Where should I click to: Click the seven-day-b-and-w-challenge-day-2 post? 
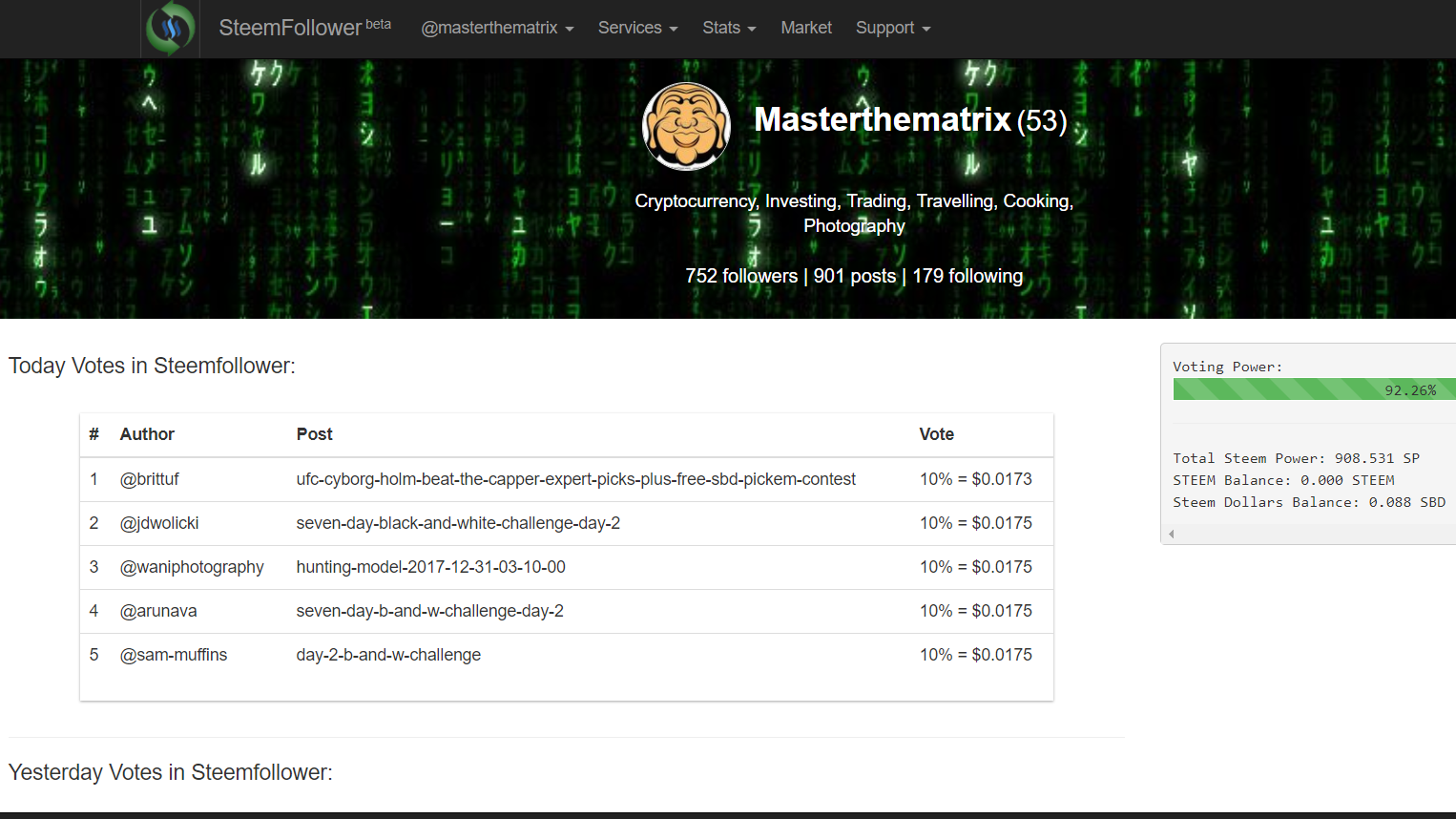(x=429, y=611)
